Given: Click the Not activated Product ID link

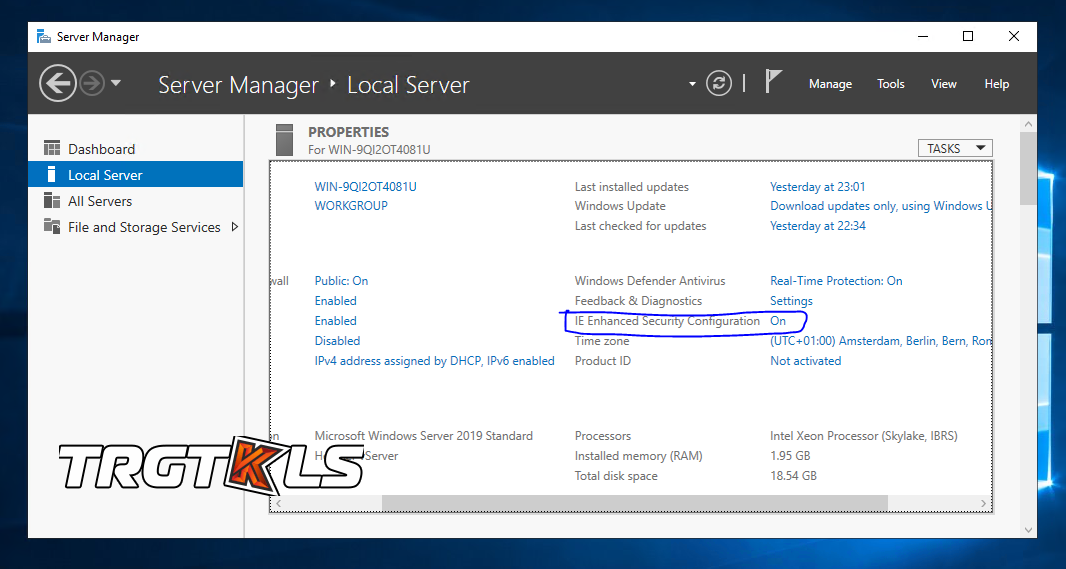Looking at the screenshot, I should point(805,361).
